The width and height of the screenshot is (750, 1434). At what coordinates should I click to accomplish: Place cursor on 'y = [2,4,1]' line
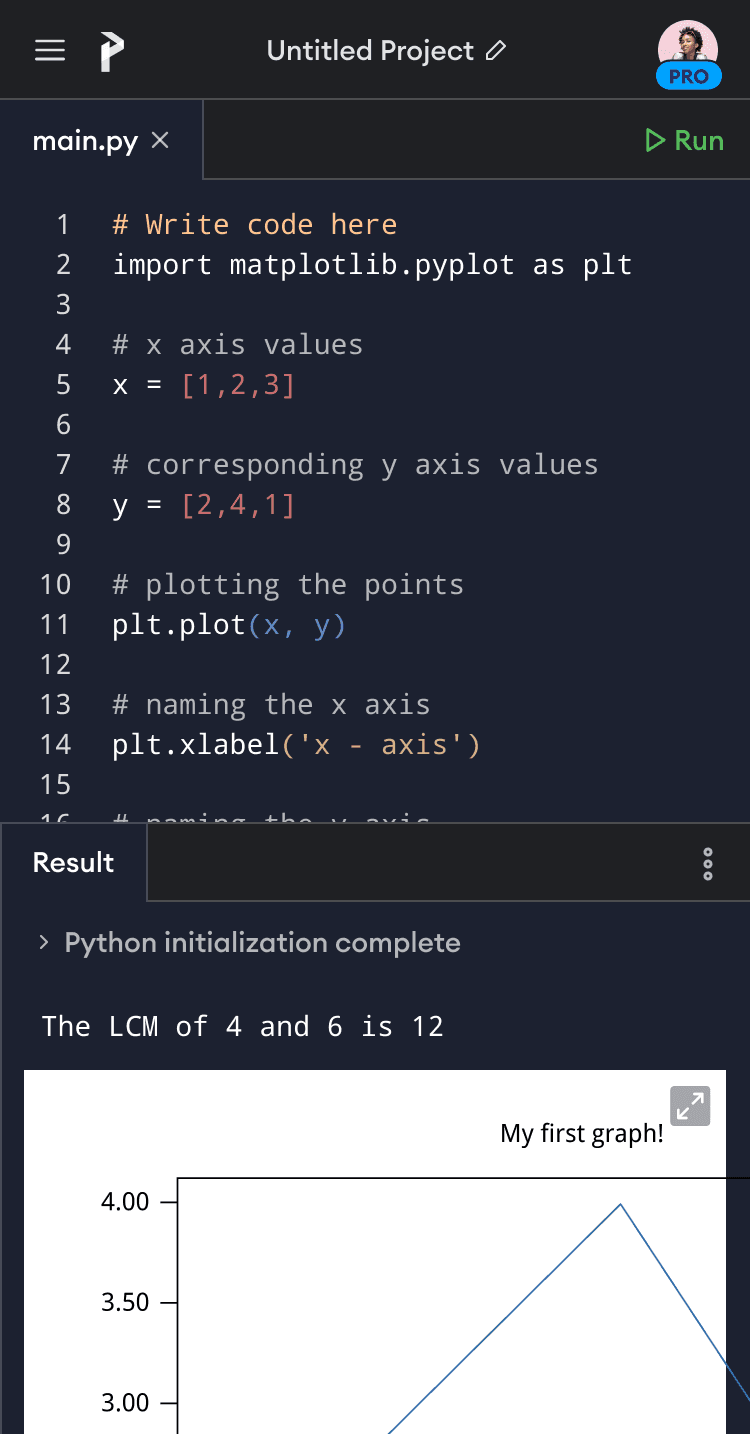204,504
